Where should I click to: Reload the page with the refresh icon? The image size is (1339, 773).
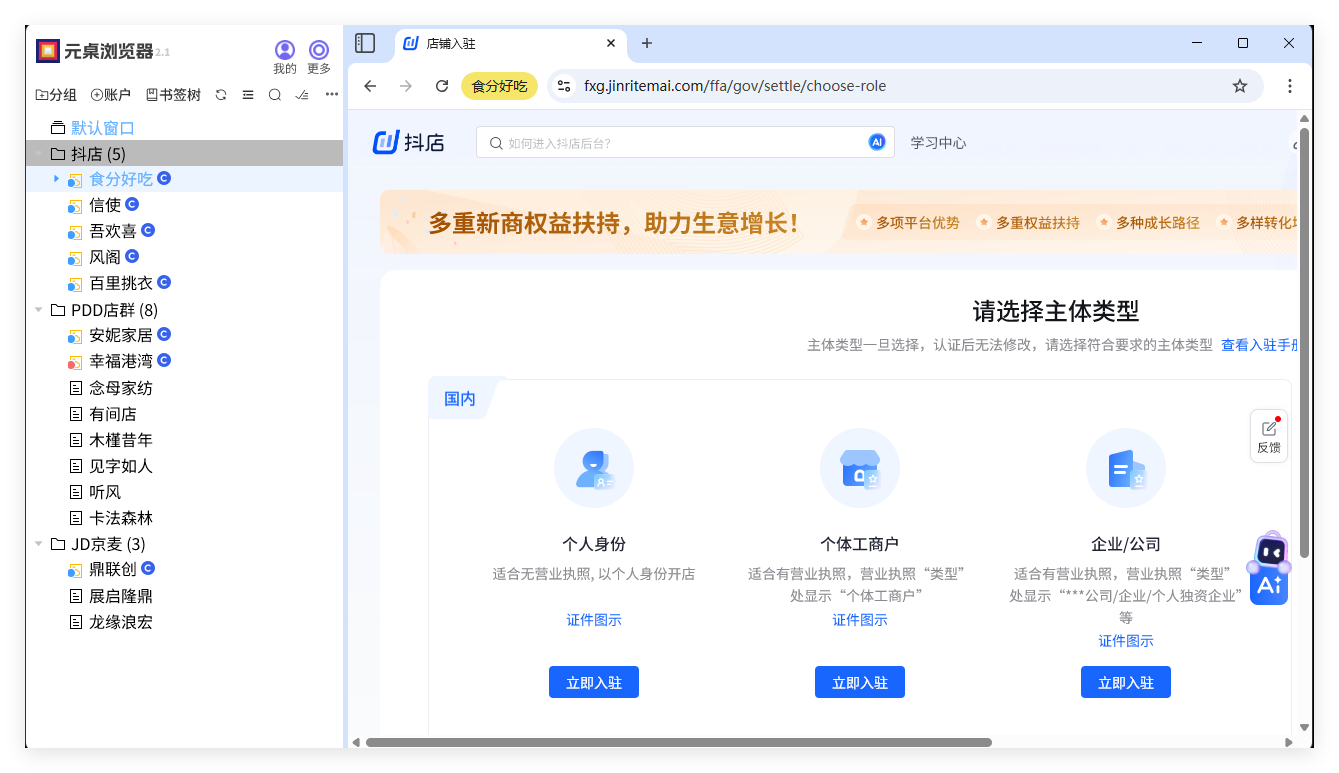click(x=442, y=86)
